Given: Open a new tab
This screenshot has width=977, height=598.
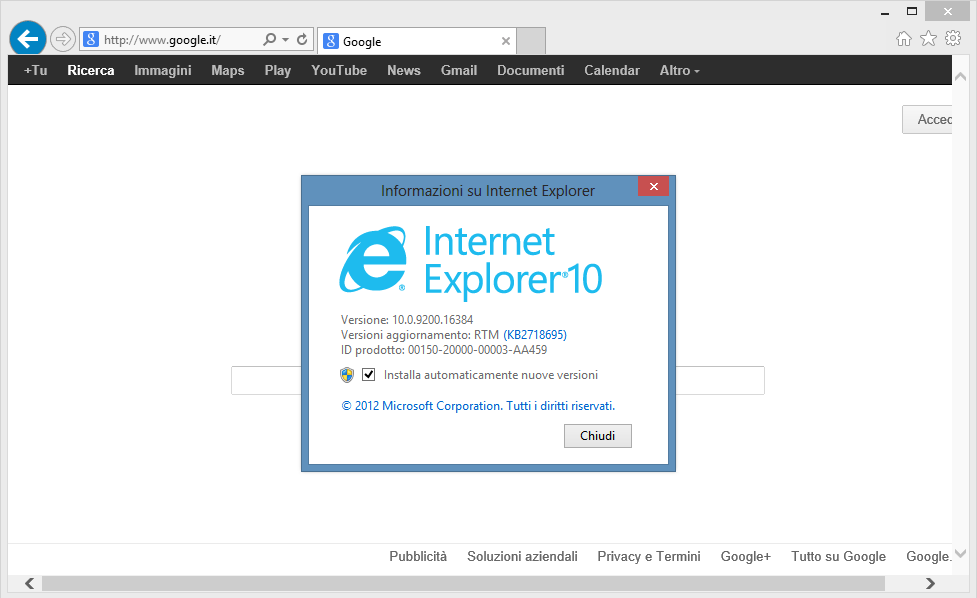Looking at the screenshot, I should (531, 41).
